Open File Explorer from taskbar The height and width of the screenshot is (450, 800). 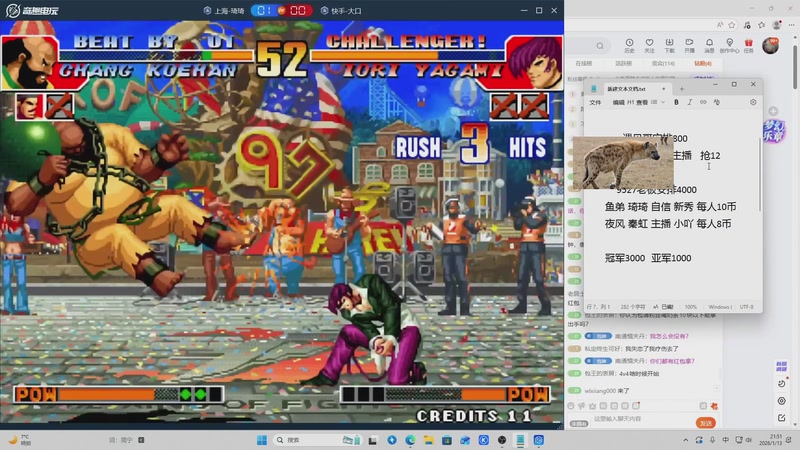point(429,440)
